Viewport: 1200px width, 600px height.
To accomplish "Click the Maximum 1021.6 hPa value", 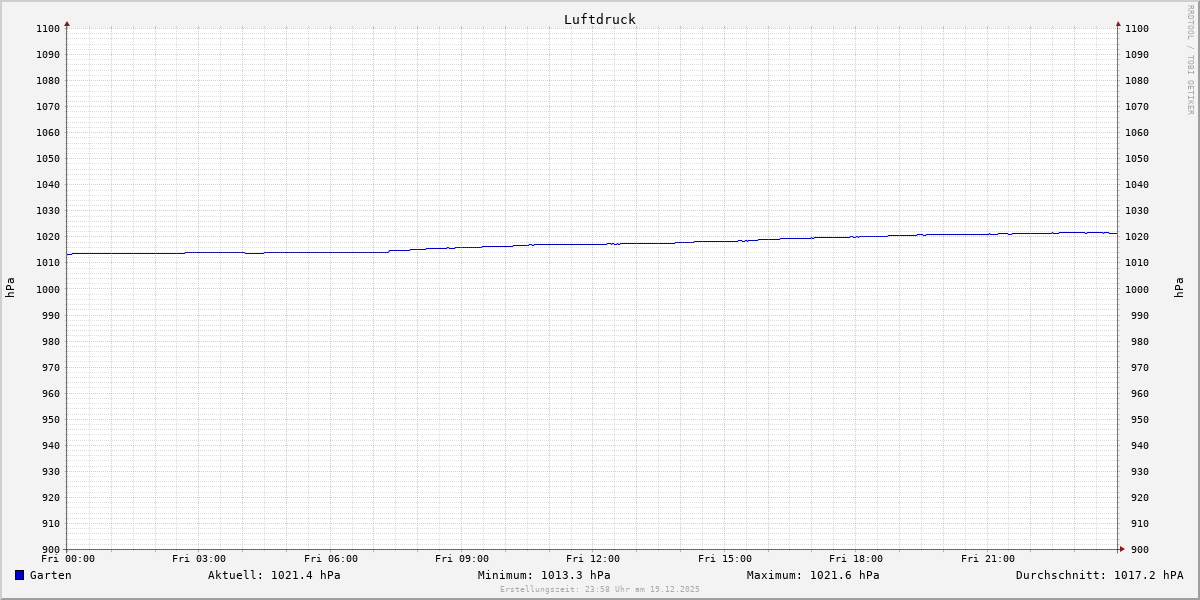I will [813, 575].
